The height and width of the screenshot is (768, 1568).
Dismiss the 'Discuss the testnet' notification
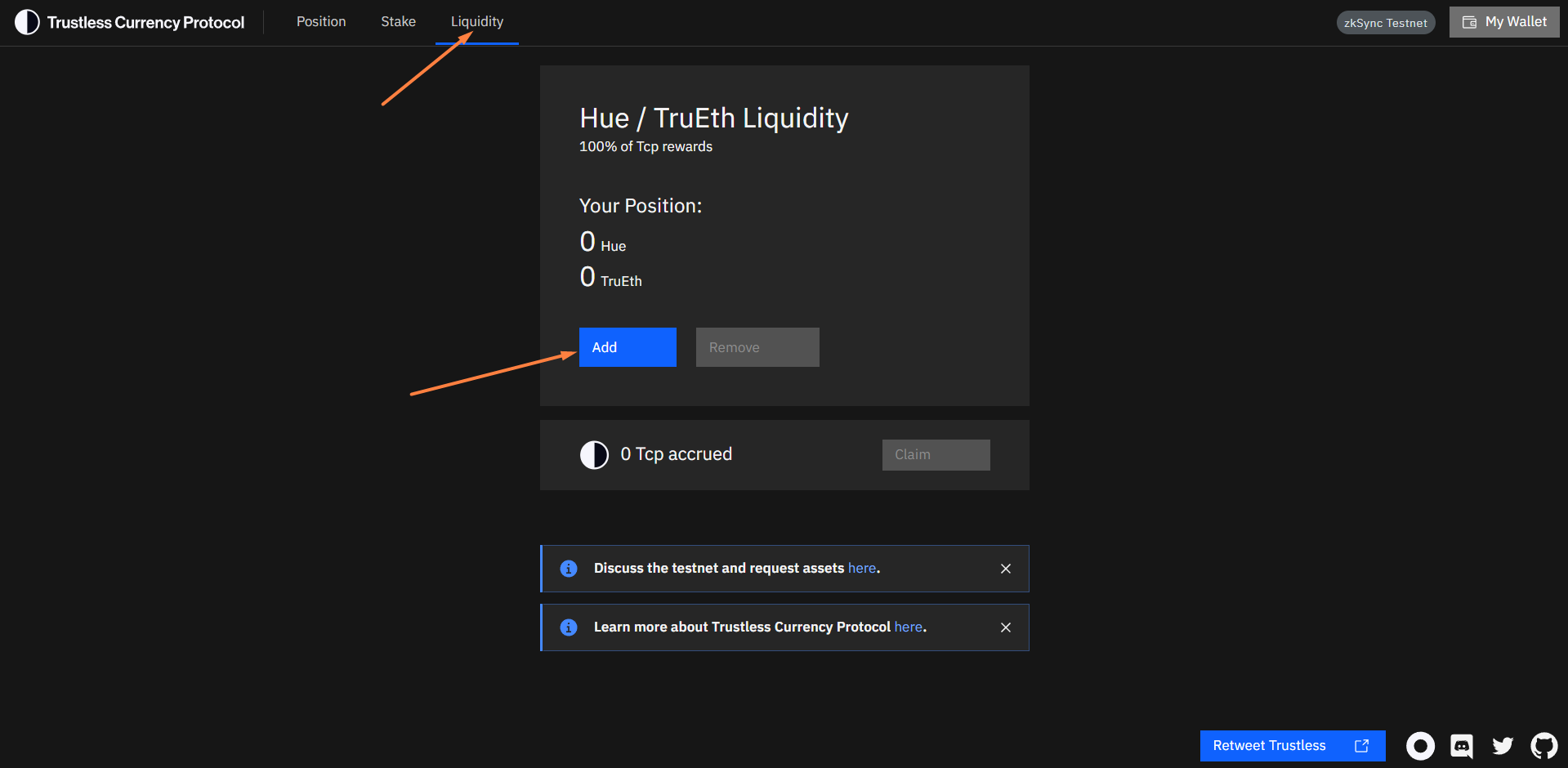pyautogui.click(x=1006, y=569)
